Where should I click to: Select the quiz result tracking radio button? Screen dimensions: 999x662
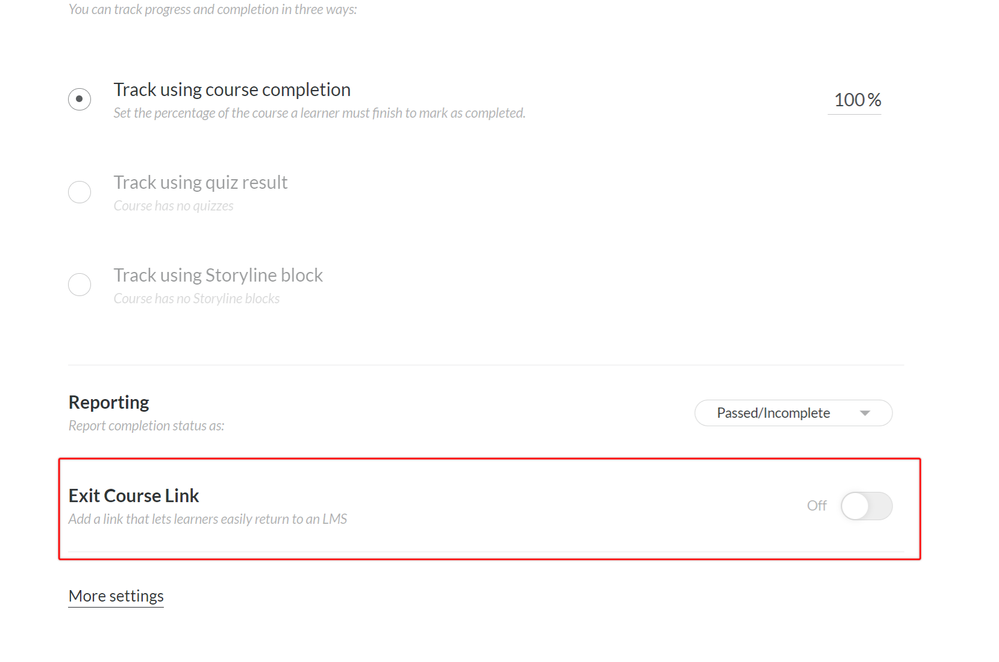pos(80,192)
